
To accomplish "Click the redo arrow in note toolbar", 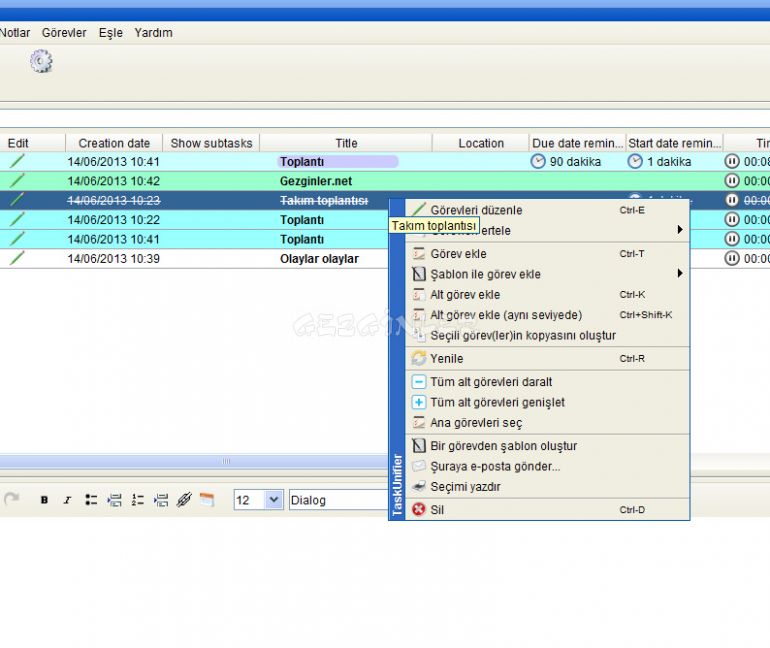I will pyautogui.click(x=12, y=499).
